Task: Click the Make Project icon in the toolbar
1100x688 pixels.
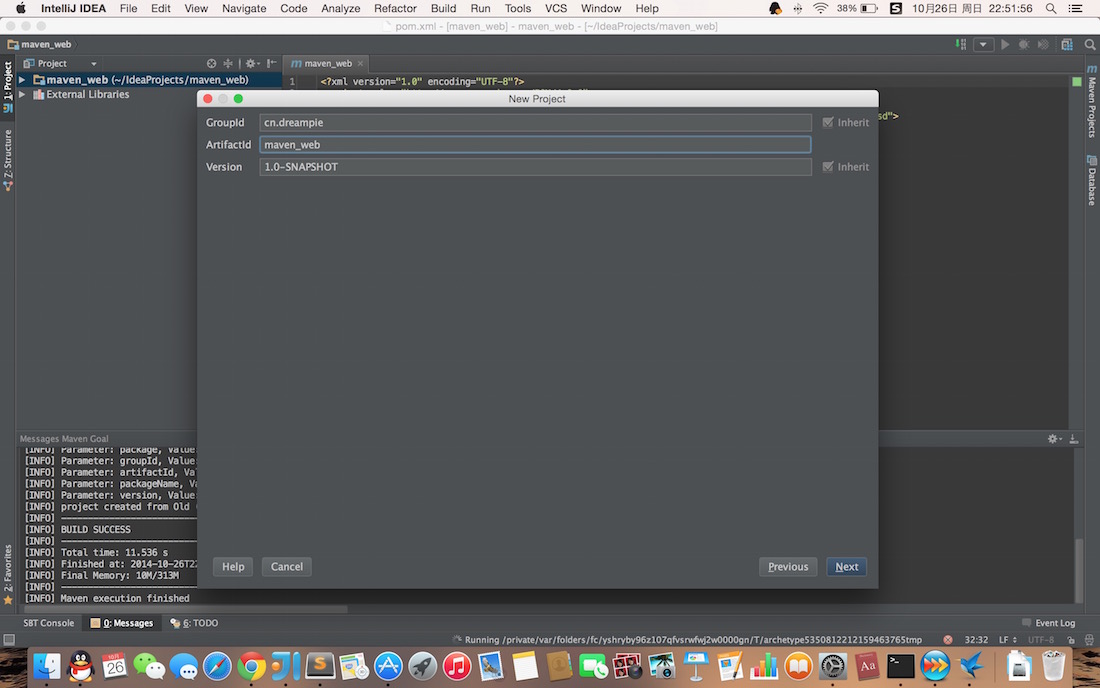Action: click(x=961, y=44)
